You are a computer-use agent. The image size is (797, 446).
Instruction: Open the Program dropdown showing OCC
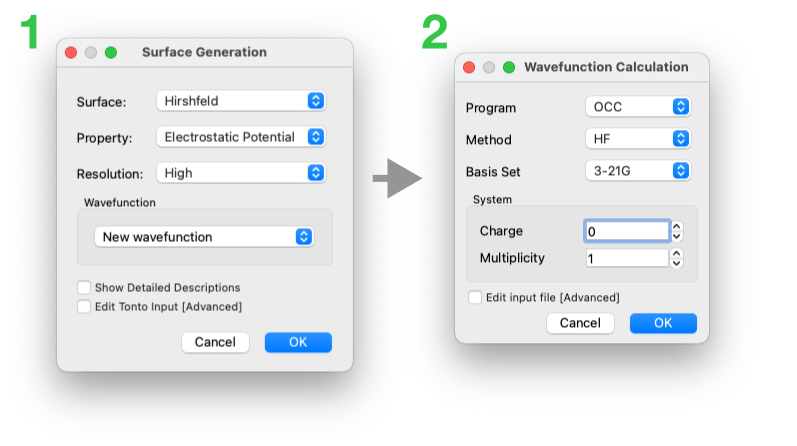pos(638,107)
